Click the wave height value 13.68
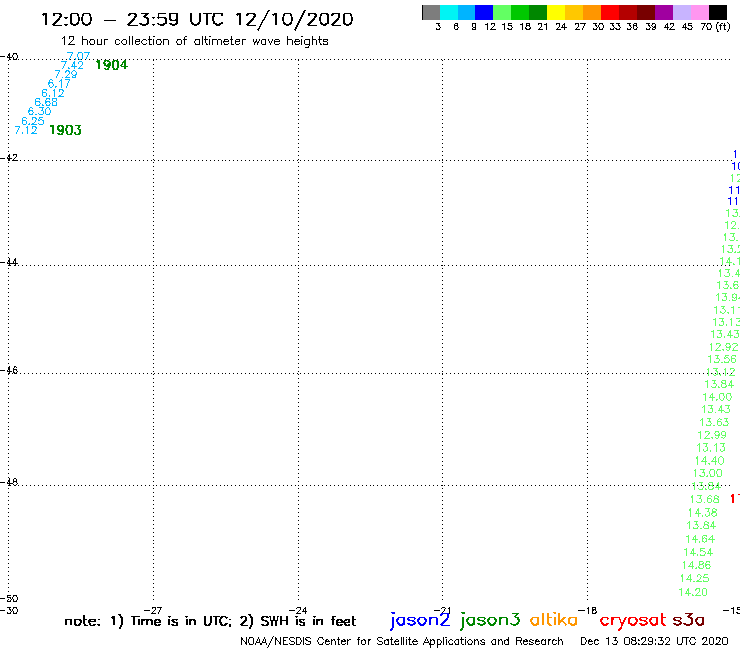Screen dimensions: 740x650 pos(705,499)
